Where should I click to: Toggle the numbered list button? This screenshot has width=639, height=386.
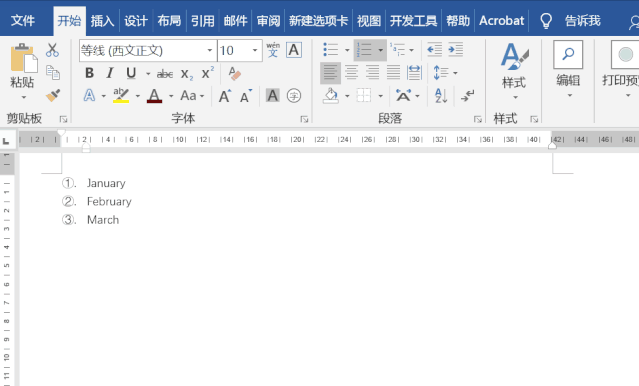(364, 50)
